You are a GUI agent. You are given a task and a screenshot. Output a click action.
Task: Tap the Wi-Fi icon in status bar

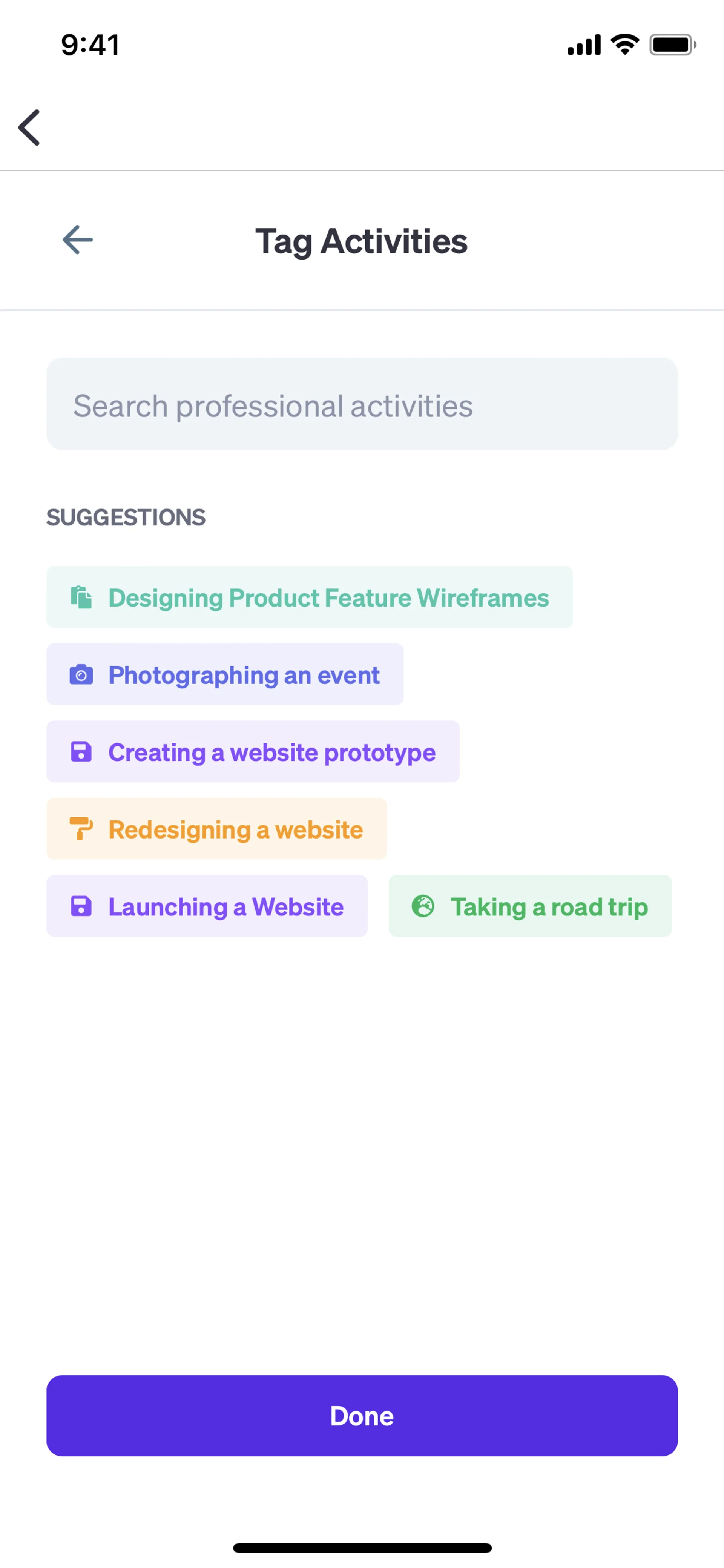click(x=625, y=45)
